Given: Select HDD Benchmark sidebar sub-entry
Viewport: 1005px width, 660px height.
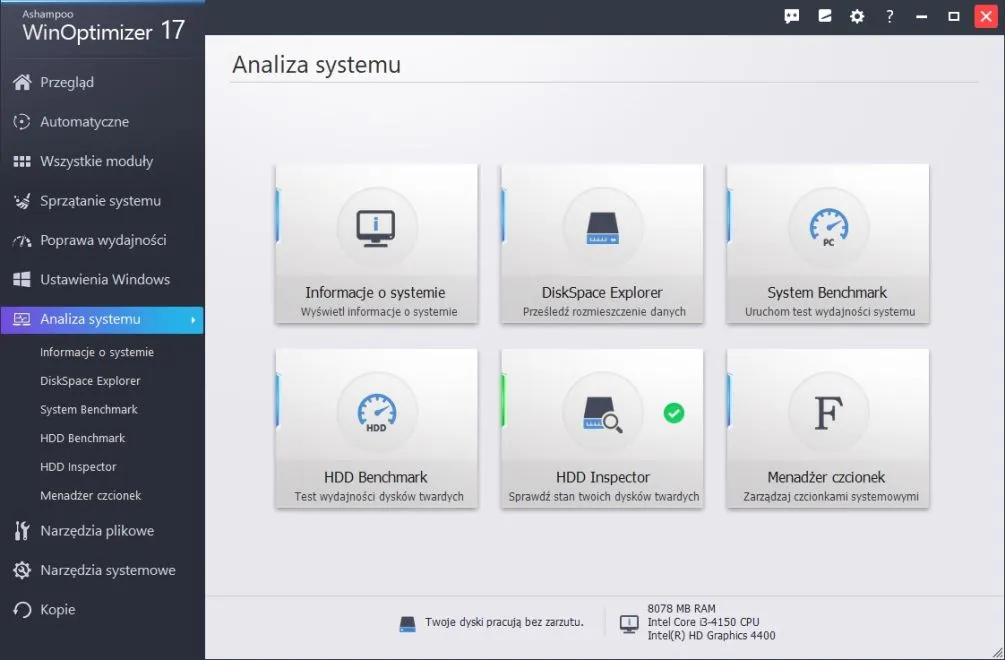Looking at the screenshot, I should (x=84, y=438).
